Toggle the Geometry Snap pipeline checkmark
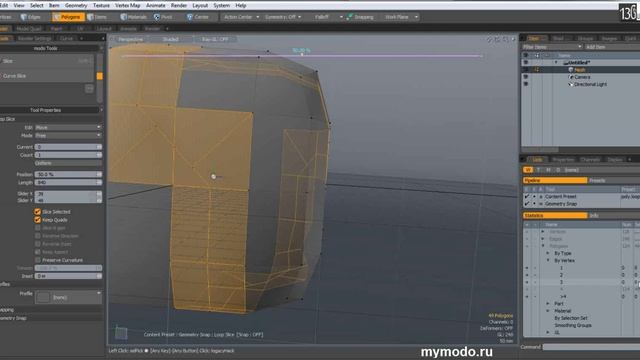640x360 pixels. click(x=527, y=204)
